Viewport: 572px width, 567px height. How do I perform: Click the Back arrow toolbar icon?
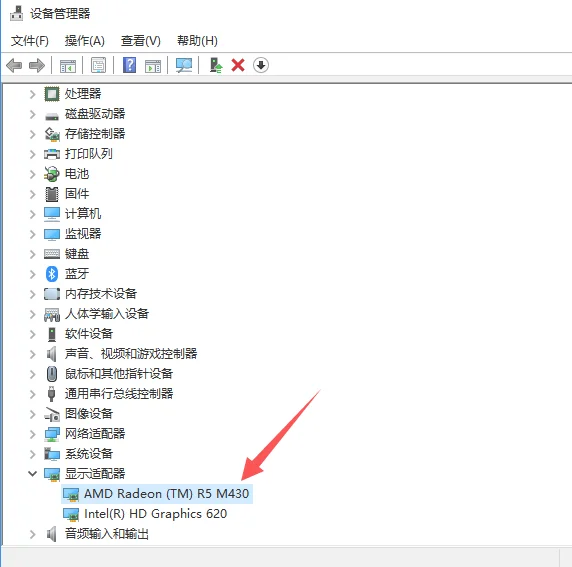coord(14,66)
